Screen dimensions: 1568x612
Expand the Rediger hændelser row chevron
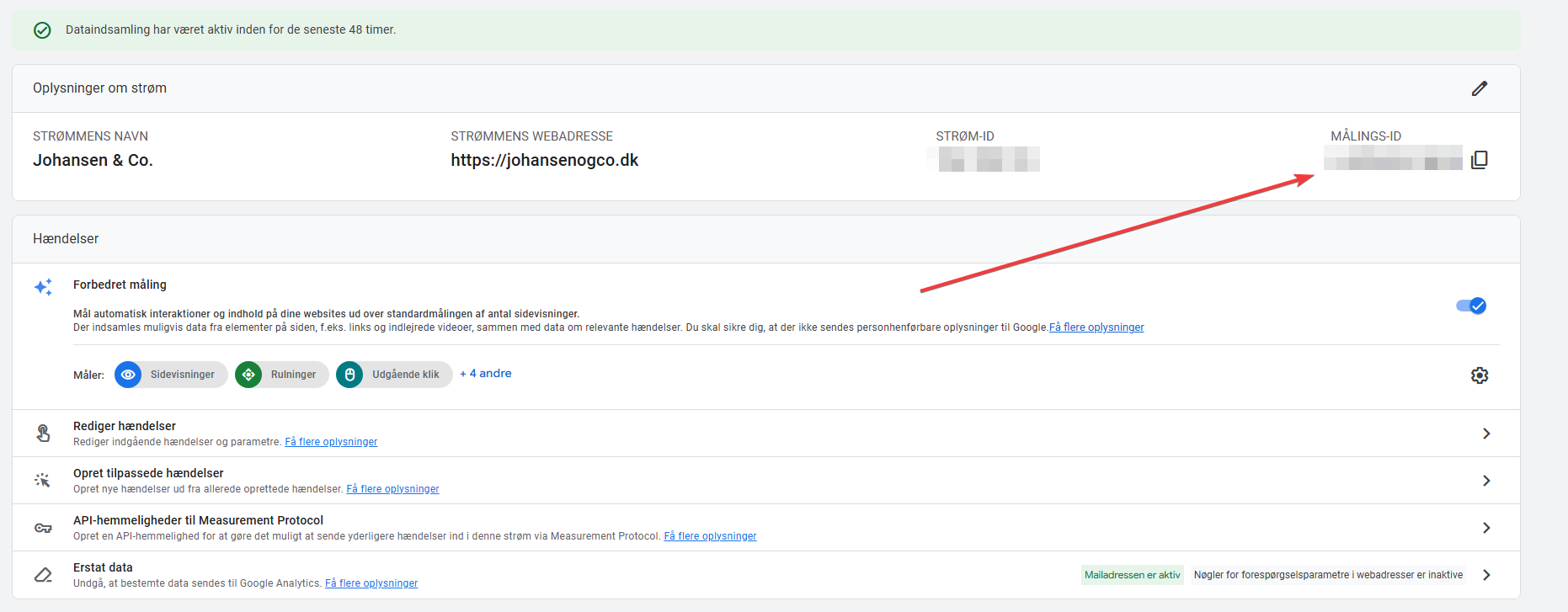1486,434
